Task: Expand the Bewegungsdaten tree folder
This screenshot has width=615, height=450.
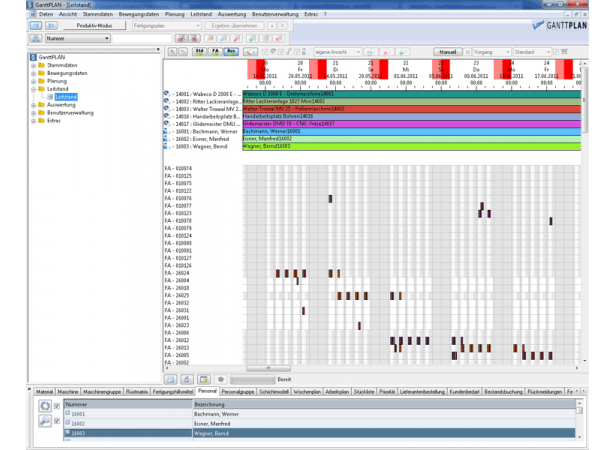Action: click(34, 73)
